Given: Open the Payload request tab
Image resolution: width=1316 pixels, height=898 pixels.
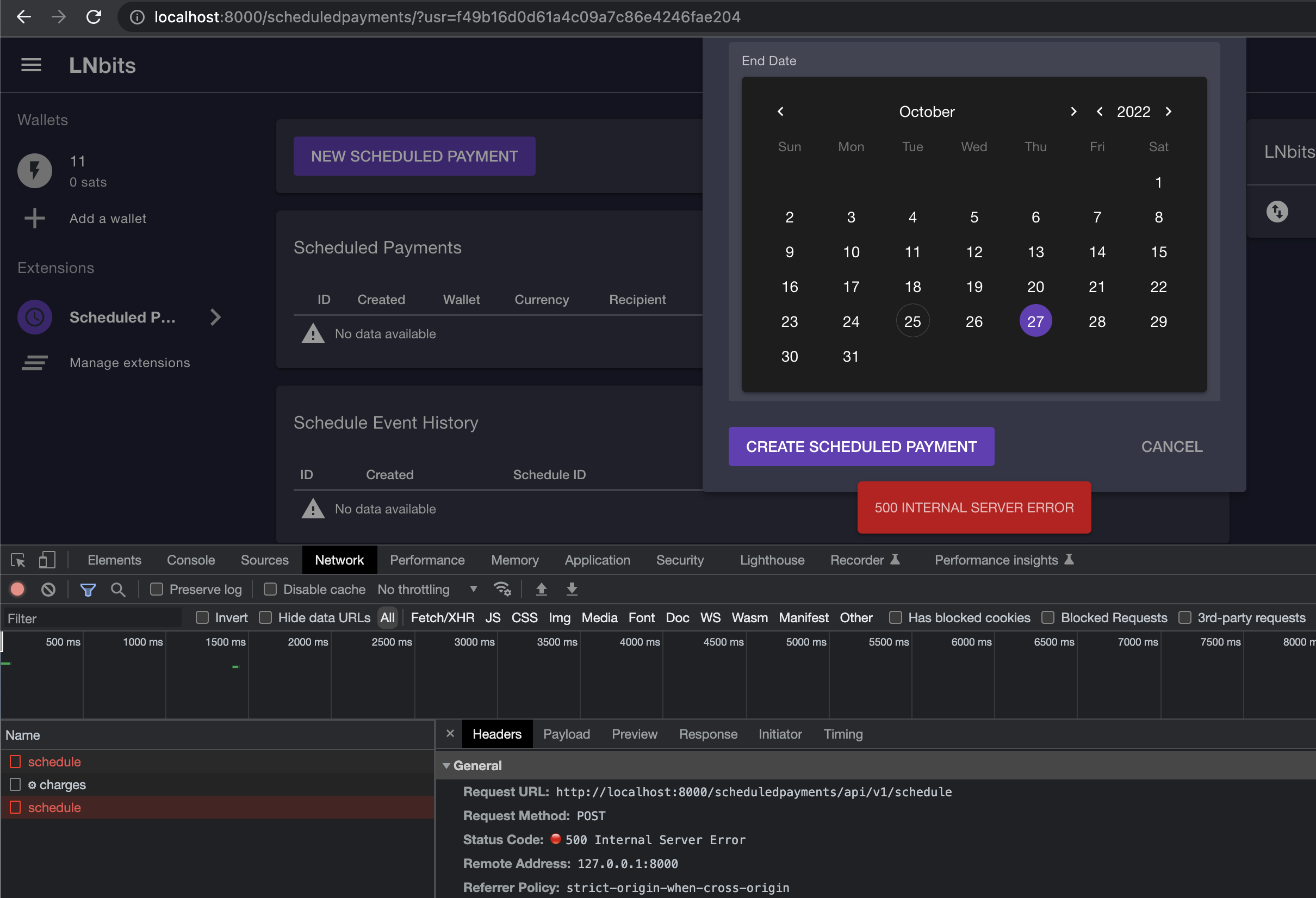Looking at the screenshot, I should tap(566, 734).
